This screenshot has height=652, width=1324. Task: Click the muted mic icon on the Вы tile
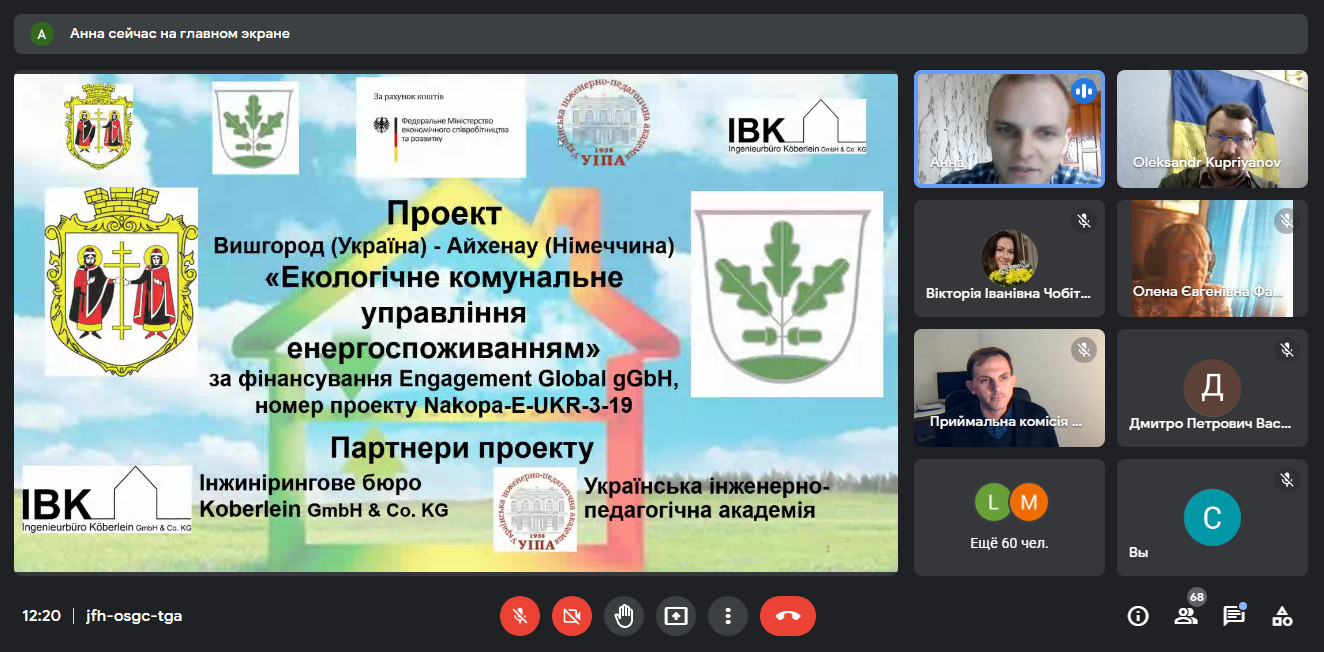1287,480
